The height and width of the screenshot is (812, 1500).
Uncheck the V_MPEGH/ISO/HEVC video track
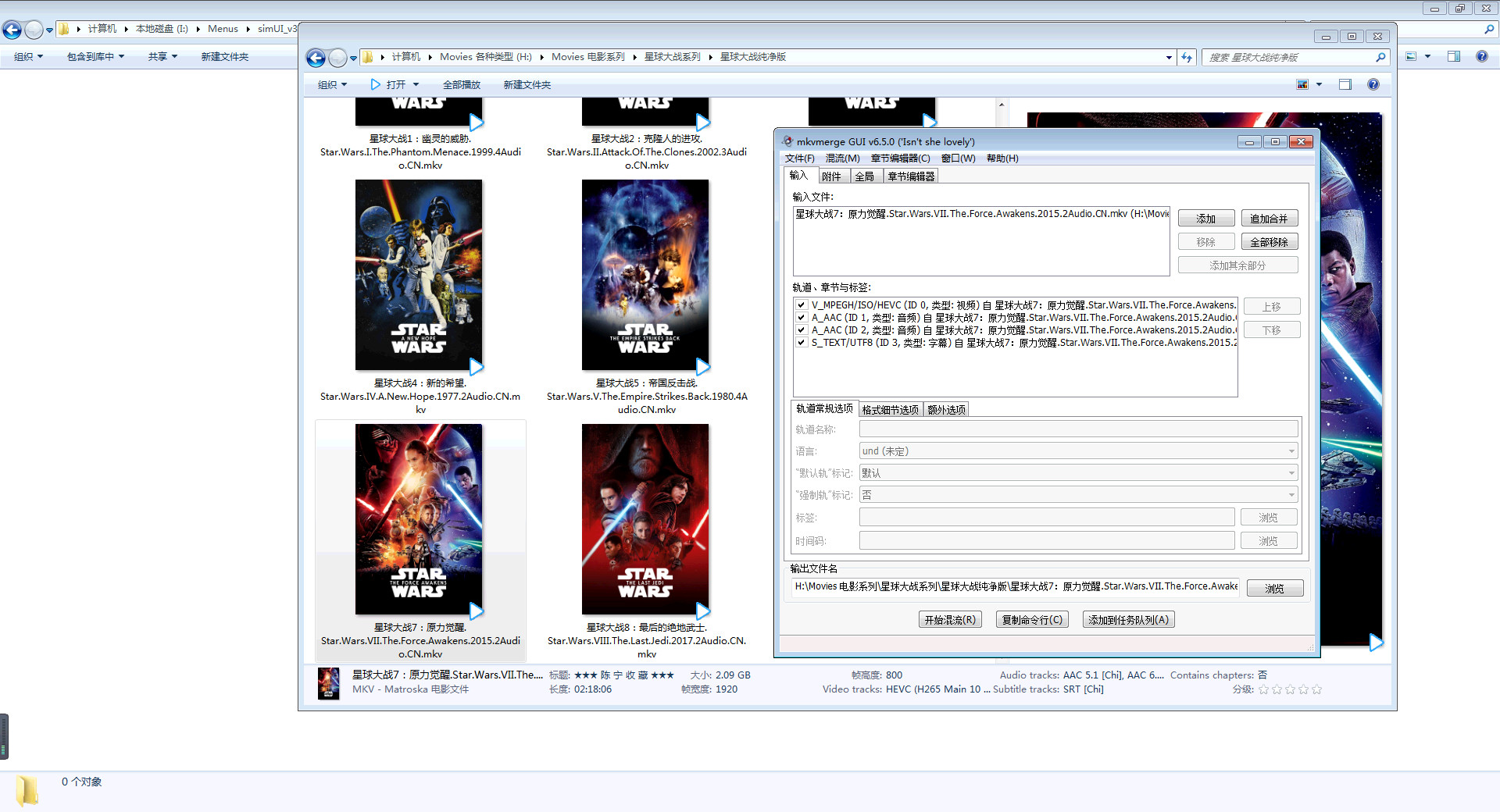pyautogui.click(x=801, y=305)
